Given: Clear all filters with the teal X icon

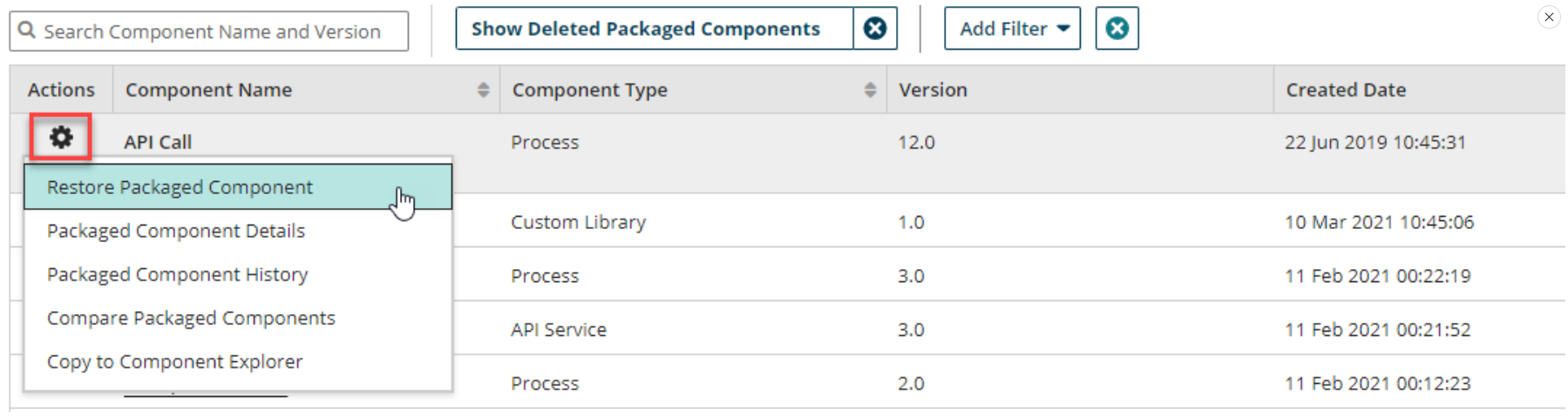Looking at the screenshot, I should 1117,29.
